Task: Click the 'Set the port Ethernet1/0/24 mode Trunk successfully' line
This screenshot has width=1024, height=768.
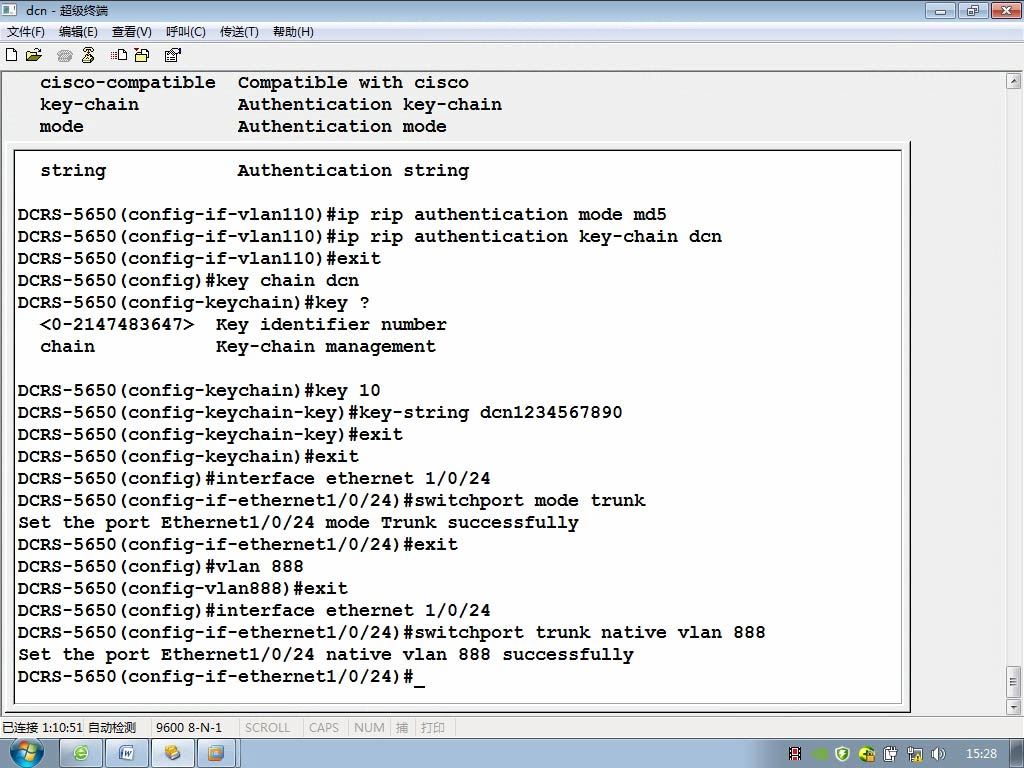Action: (298, 522)
